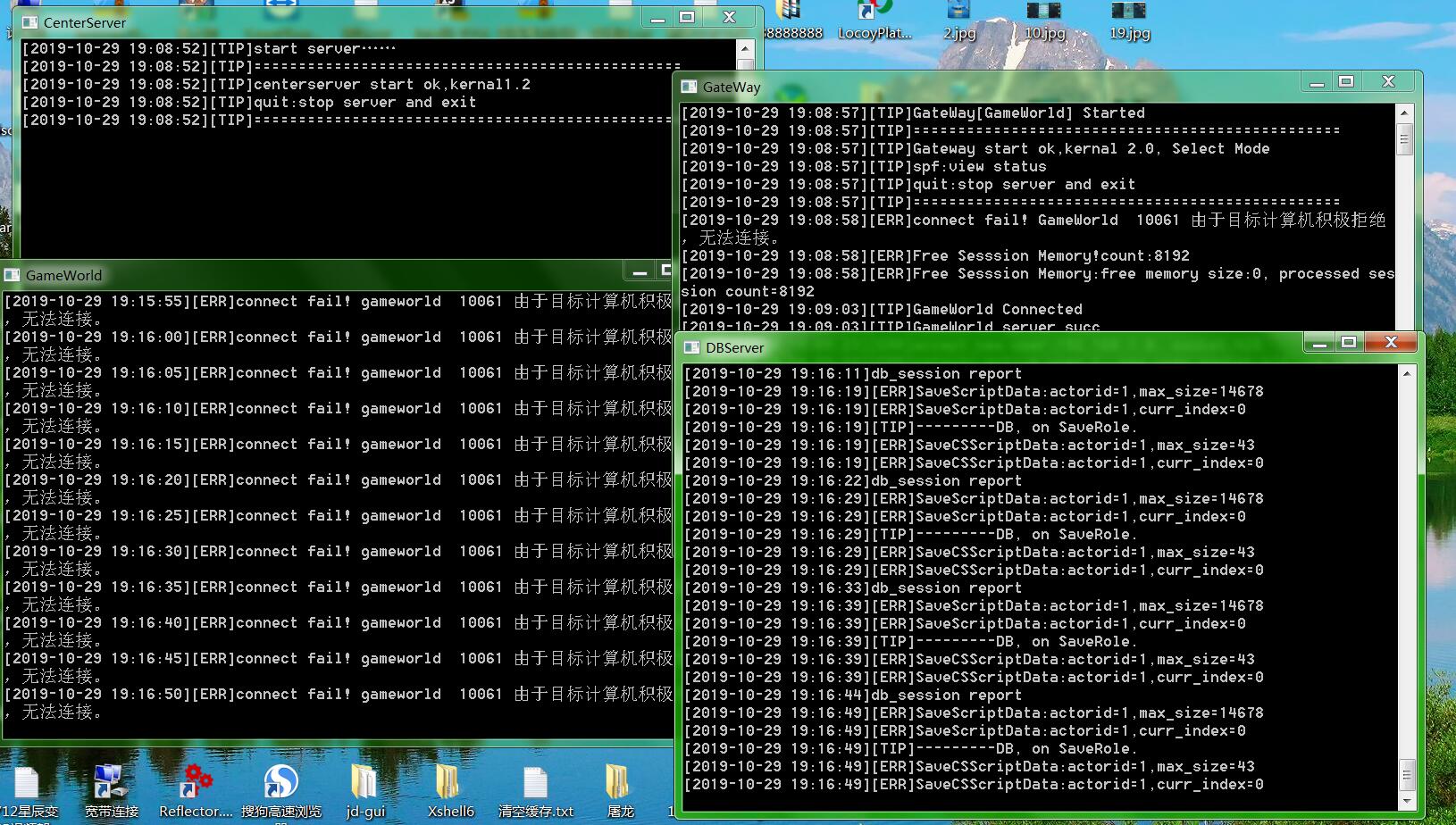Image resolution: width=1456 pixels, height=825 pixels.
Task: Maximize the GateWay console window
Action: point(1346,82)
